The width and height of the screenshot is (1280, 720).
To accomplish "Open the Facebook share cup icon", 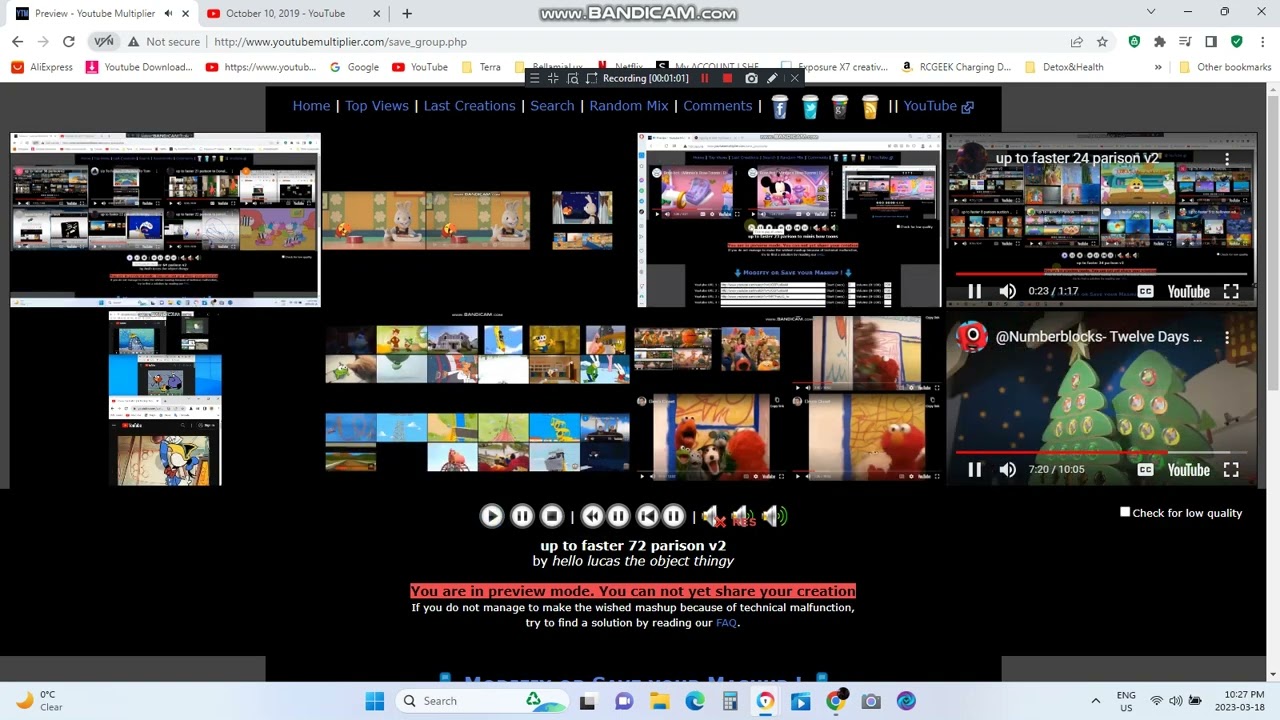I will pyautogui.click(x=780, y=106).
